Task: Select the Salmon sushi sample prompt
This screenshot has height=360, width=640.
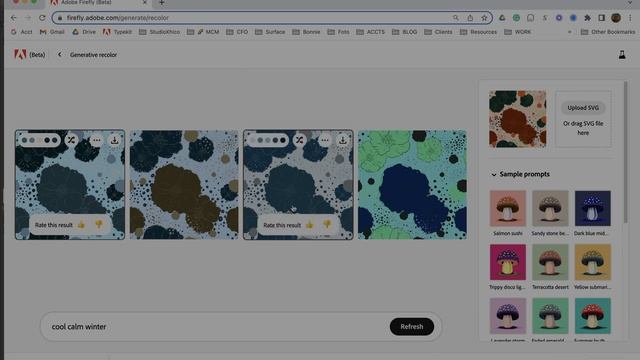Action: point(508,213)
